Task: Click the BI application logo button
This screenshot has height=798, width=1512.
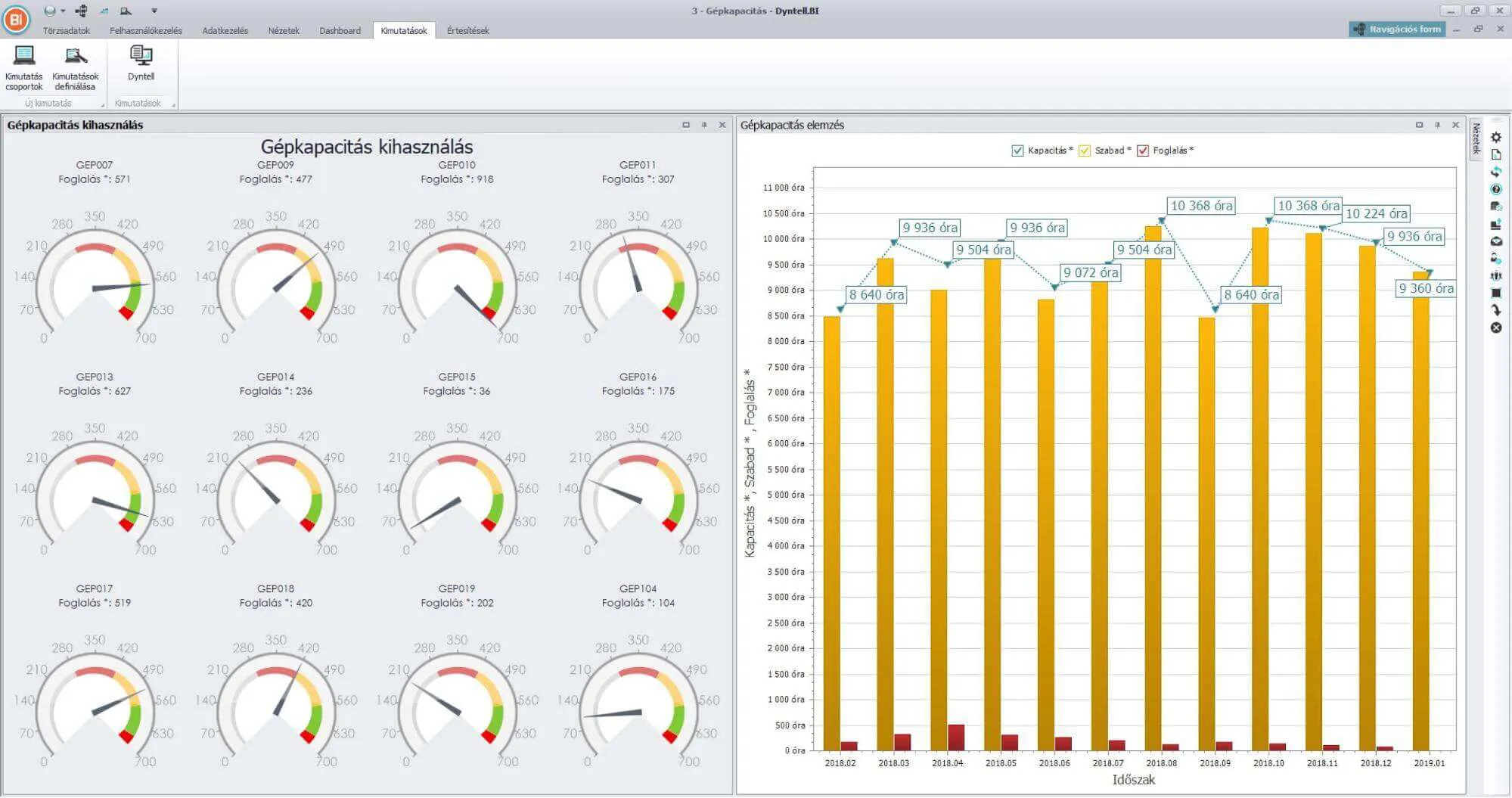Action: pyautogui.click(x=16, y=20)
